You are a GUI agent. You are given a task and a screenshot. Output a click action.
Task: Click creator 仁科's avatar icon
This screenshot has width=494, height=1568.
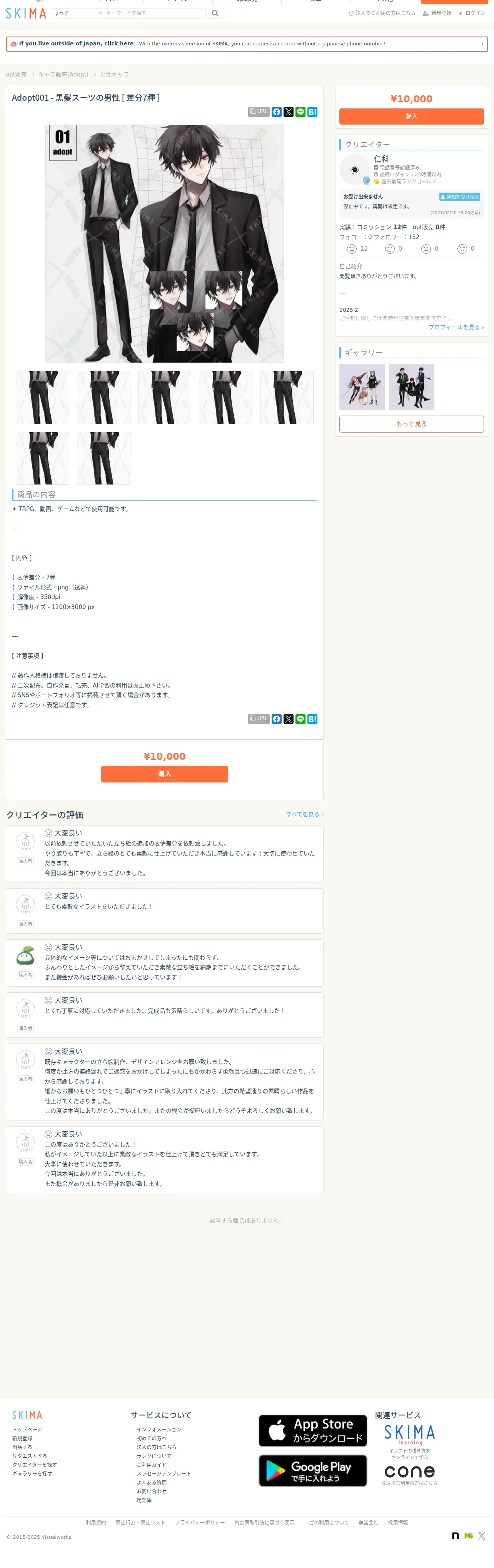[x=354, y=170]
